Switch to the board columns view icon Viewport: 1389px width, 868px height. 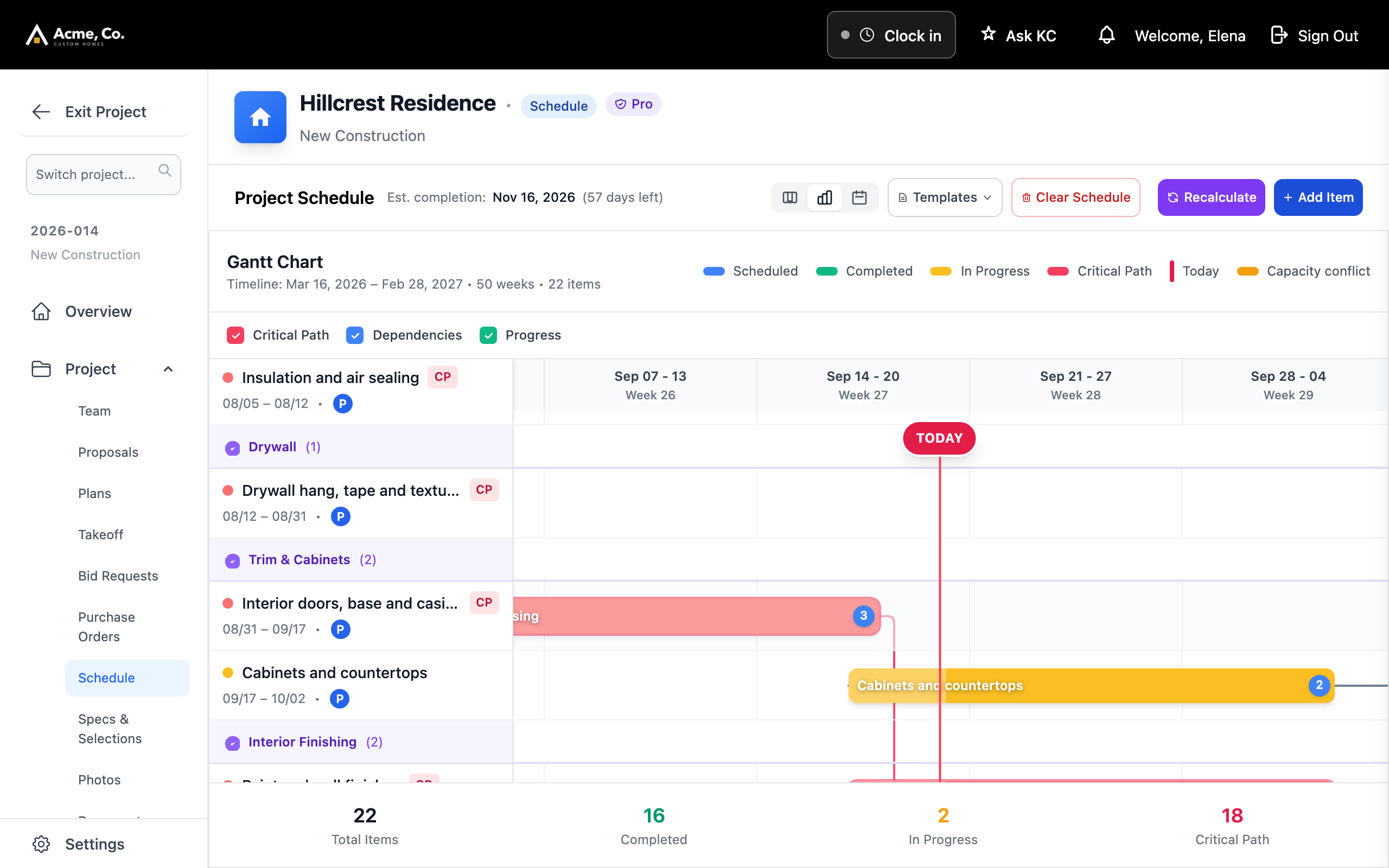790,197
